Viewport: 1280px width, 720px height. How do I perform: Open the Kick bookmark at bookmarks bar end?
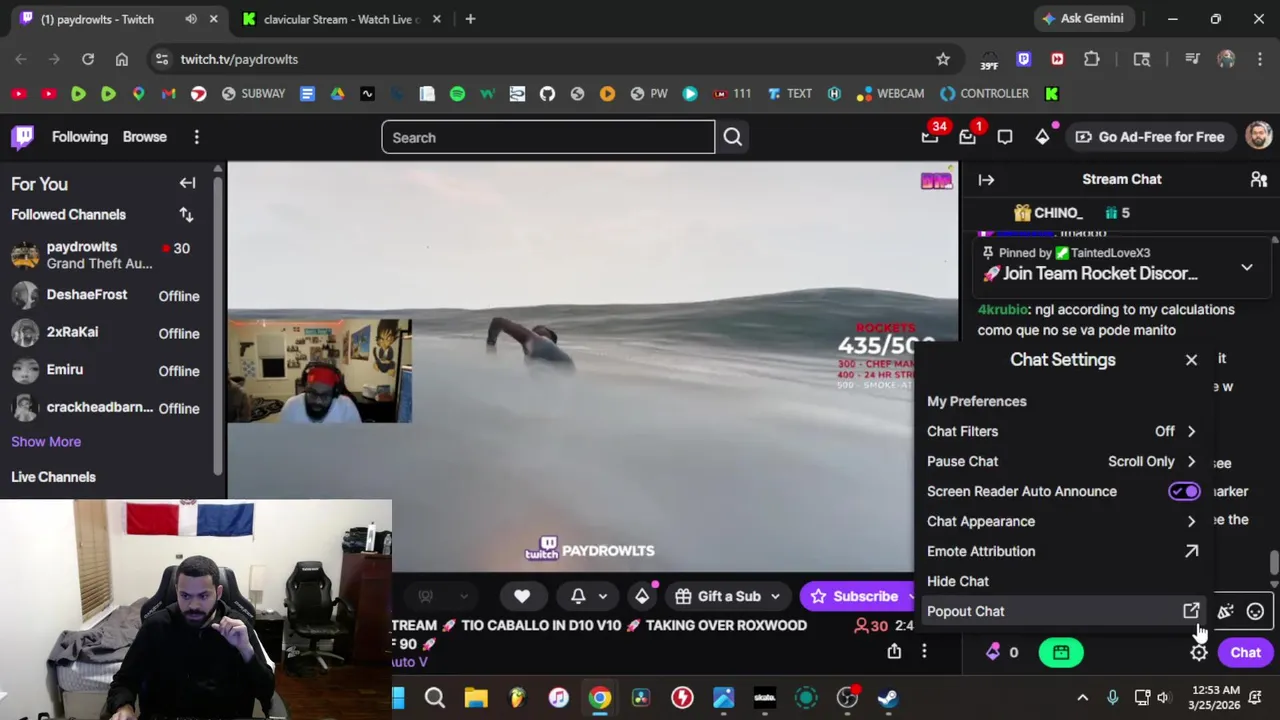(x=1052, y=94)
